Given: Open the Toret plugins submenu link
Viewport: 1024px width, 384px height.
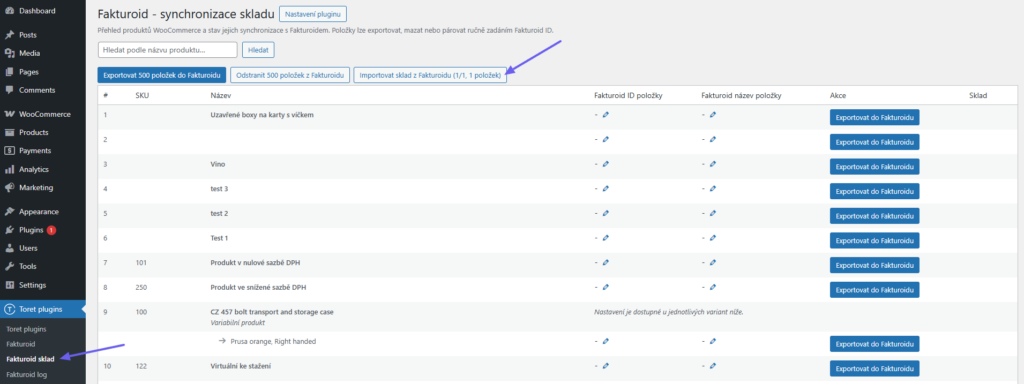Looking at the screenshot, I should point(26,328).
